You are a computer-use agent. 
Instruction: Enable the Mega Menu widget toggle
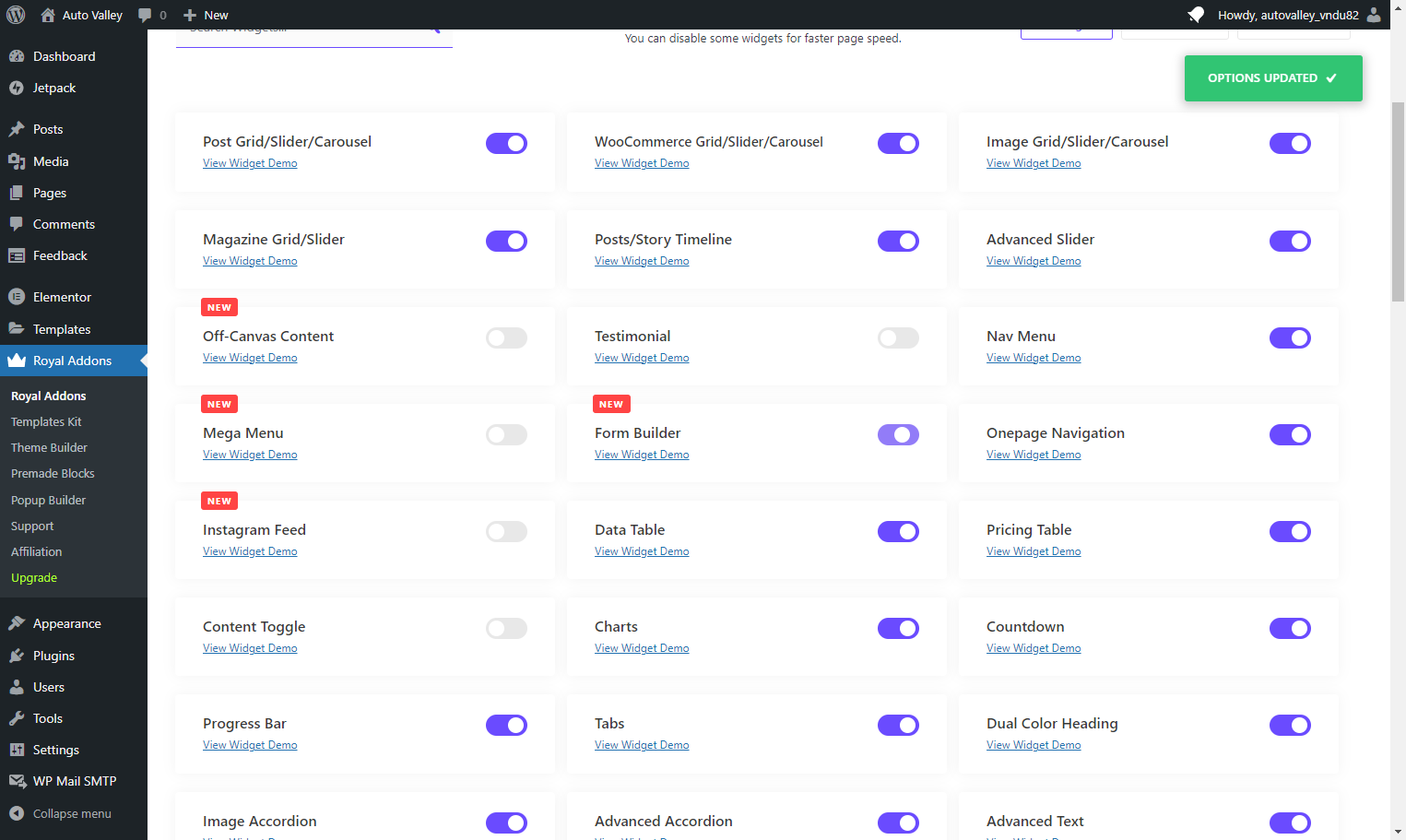[506, 434]
